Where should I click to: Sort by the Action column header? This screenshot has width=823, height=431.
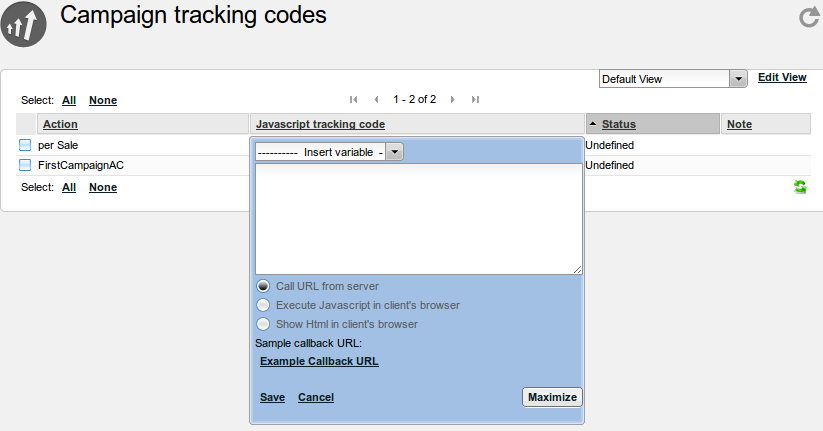[x=60, y=124]
